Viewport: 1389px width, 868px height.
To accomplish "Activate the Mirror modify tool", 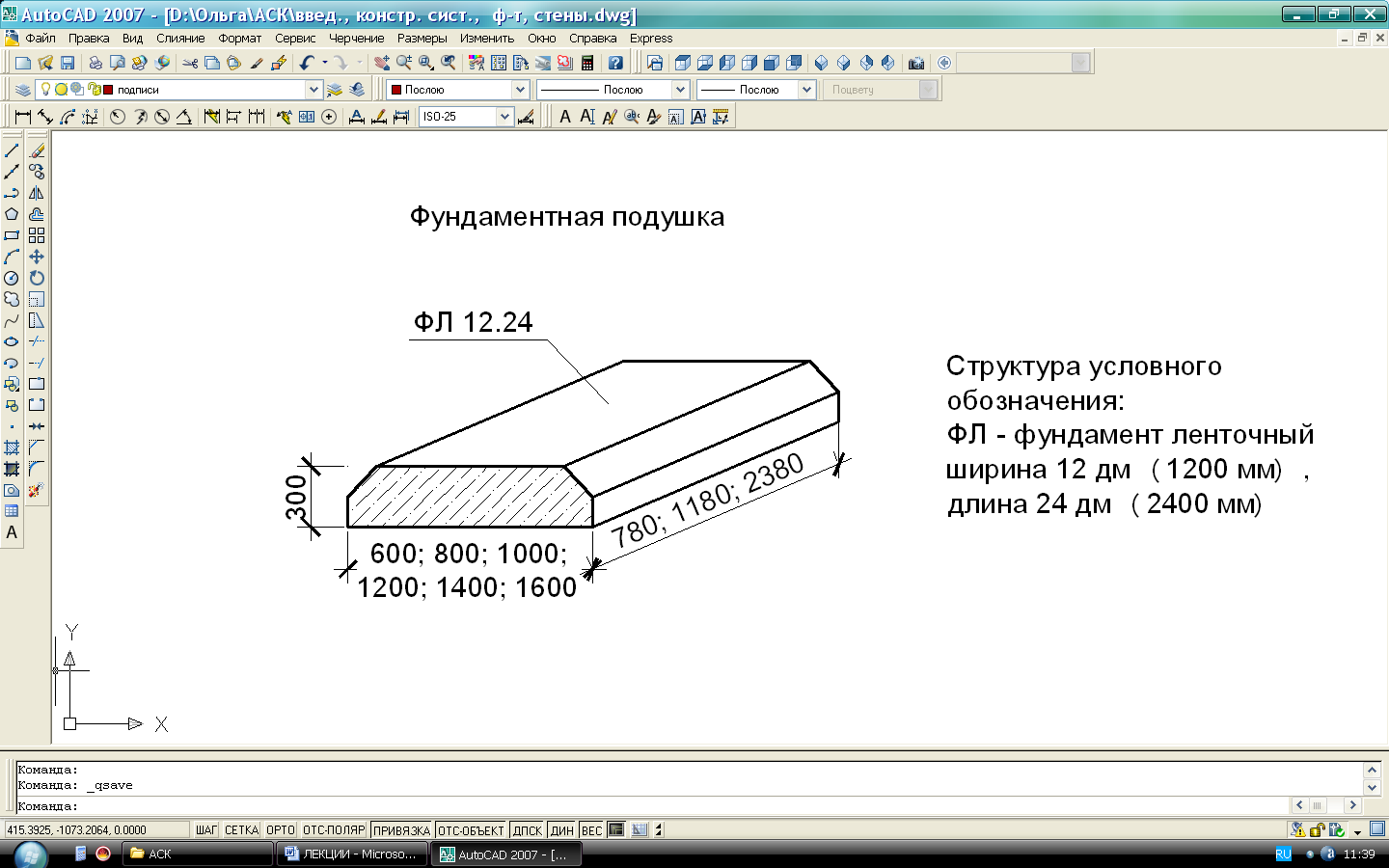I will (x=37, y=193).
